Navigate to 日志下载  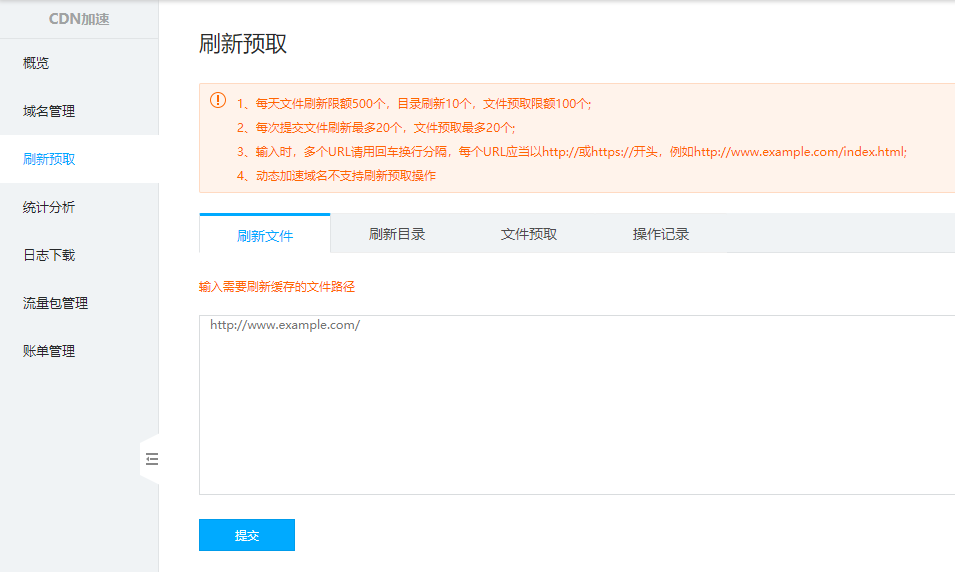pyautogui.click(x=49, y=255)
